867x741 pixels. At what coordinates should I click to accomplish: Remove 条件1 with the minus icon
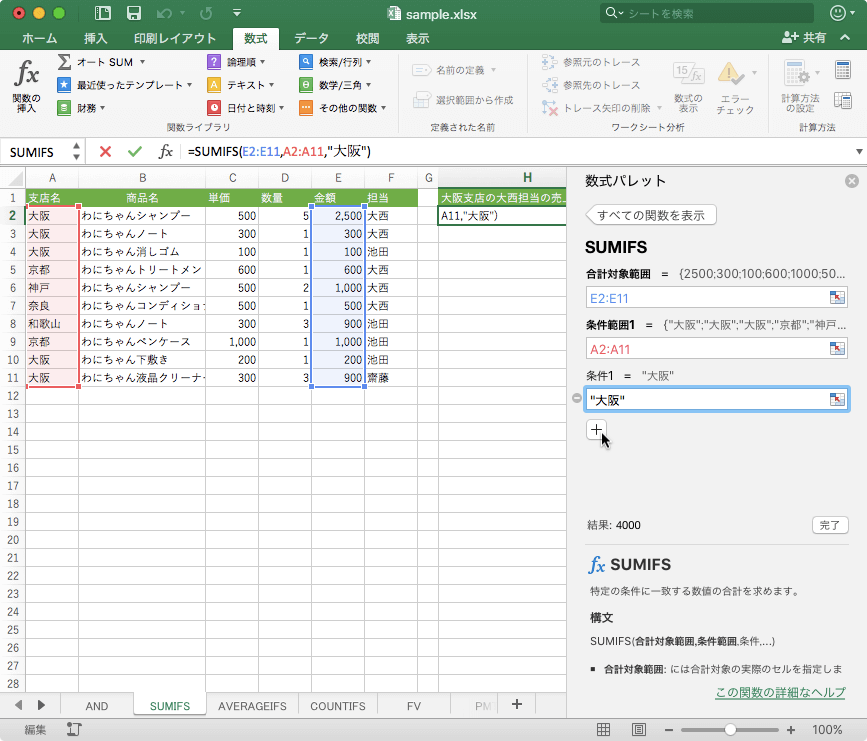(576, 400)
